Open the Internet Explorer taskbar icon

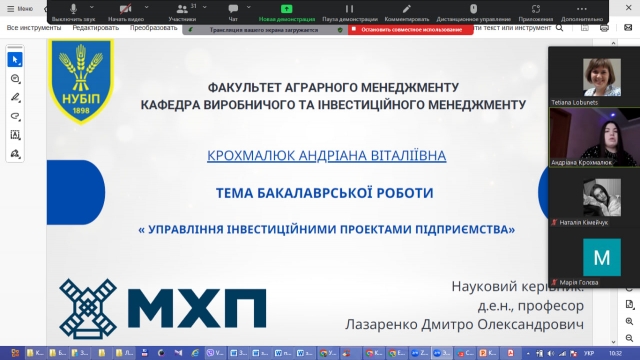click(x=196, y=353)
